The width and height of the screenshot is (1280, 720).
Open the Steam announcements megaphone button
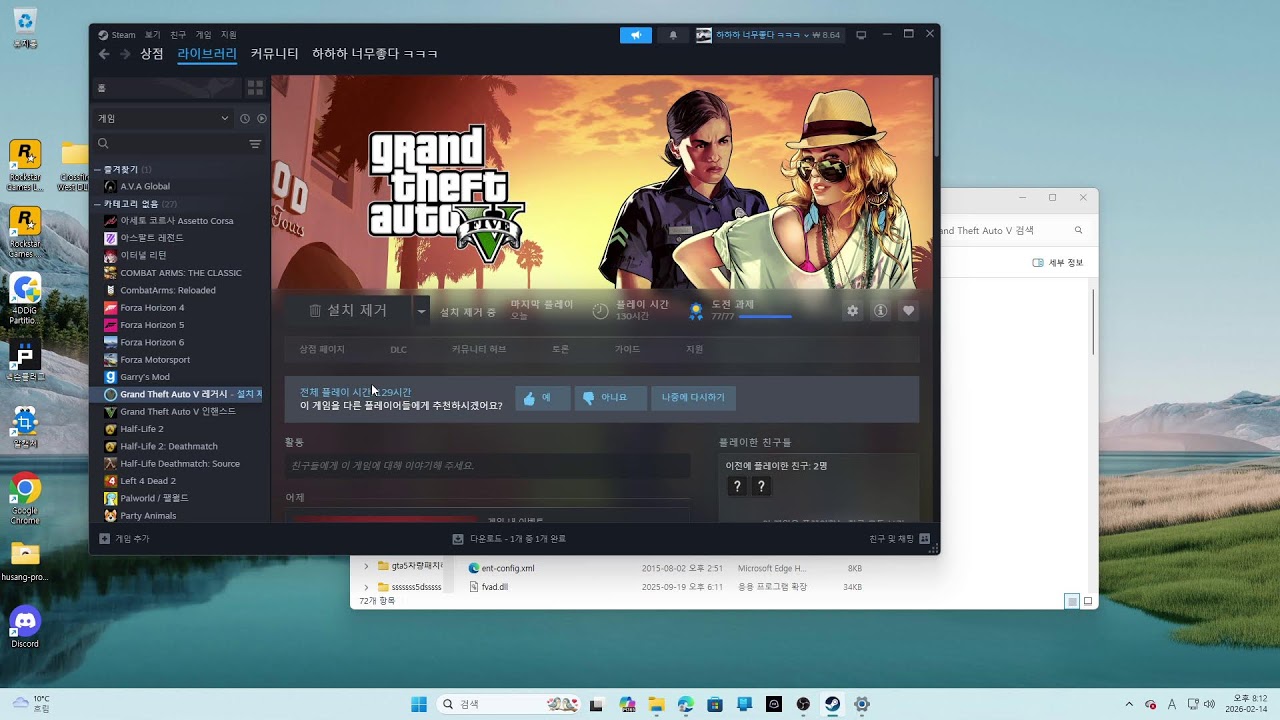[635, 35]
